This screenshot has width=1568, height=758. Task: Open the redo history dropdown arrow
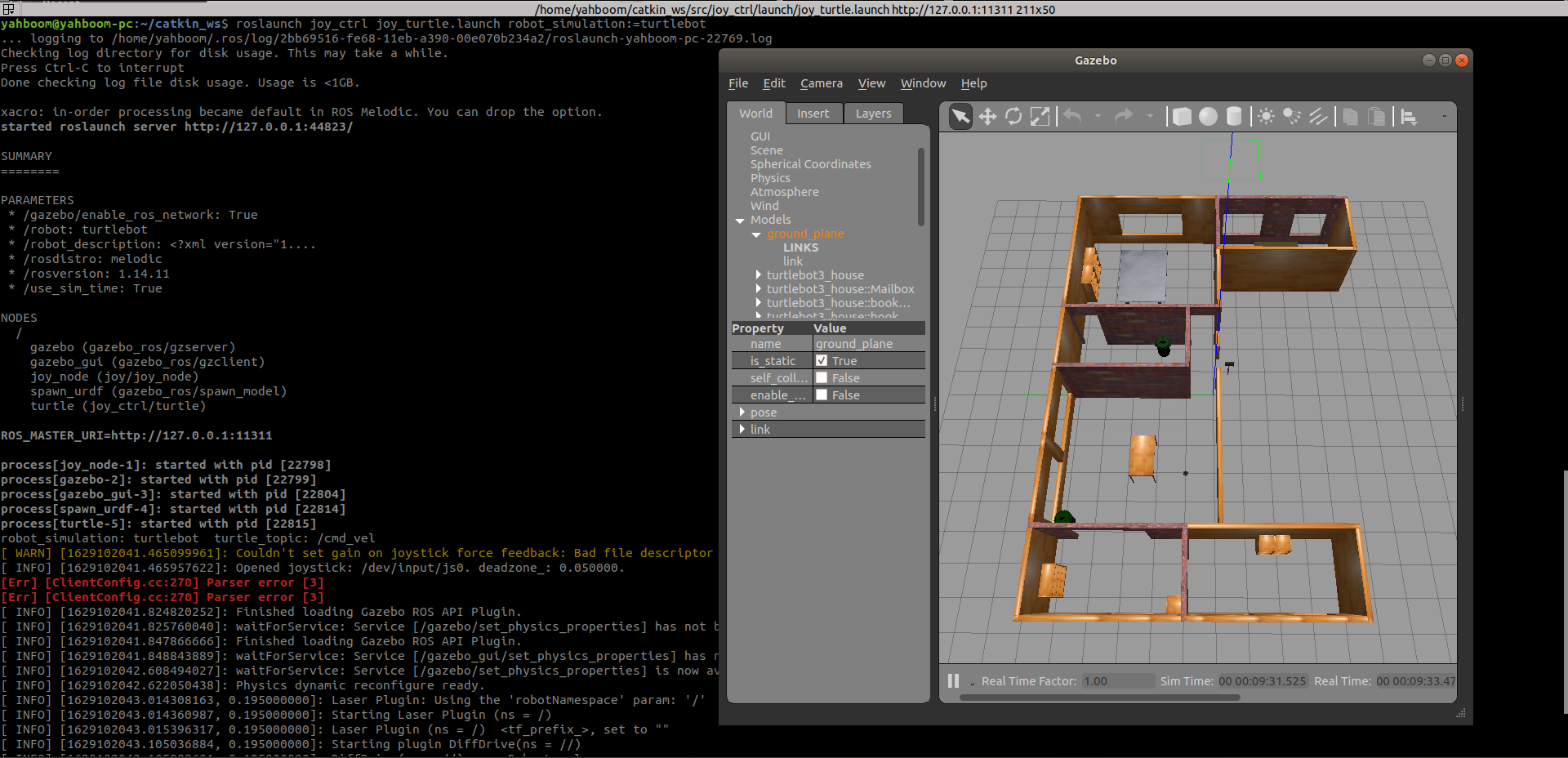1150,117
